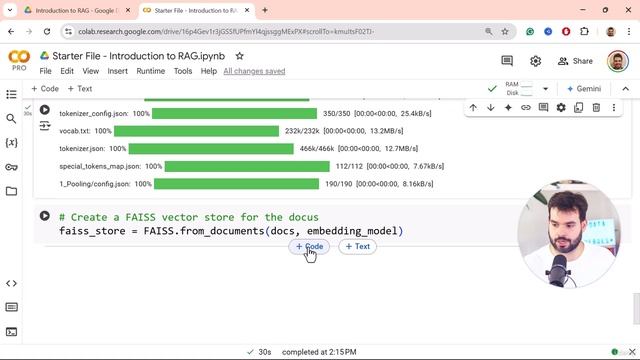Viewport: 640px width, 360px height.
Task: Open a new browser tab
Action: point(265,10)
